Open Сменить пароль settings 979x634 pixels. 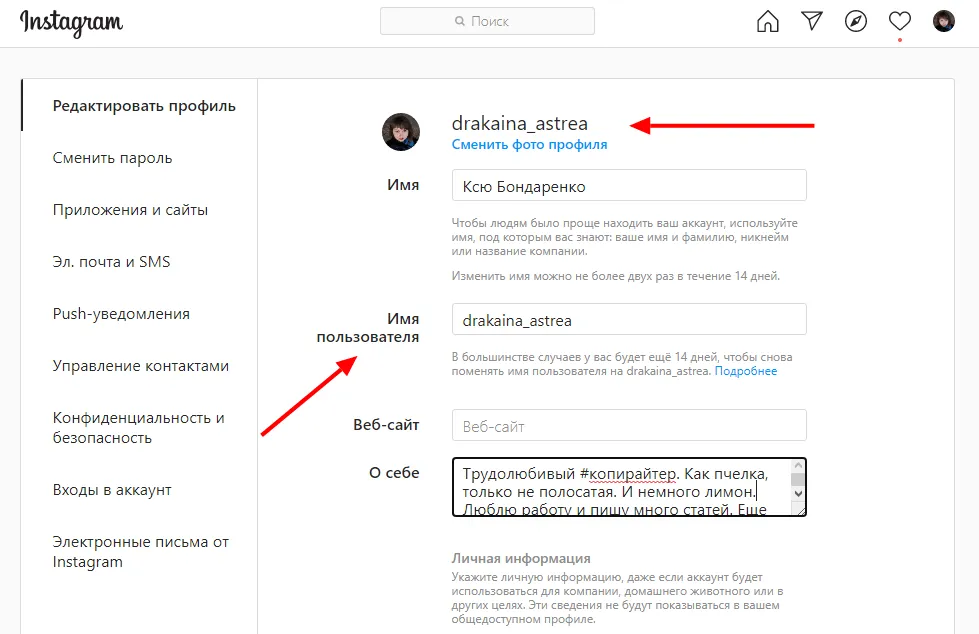pos(112,158)
